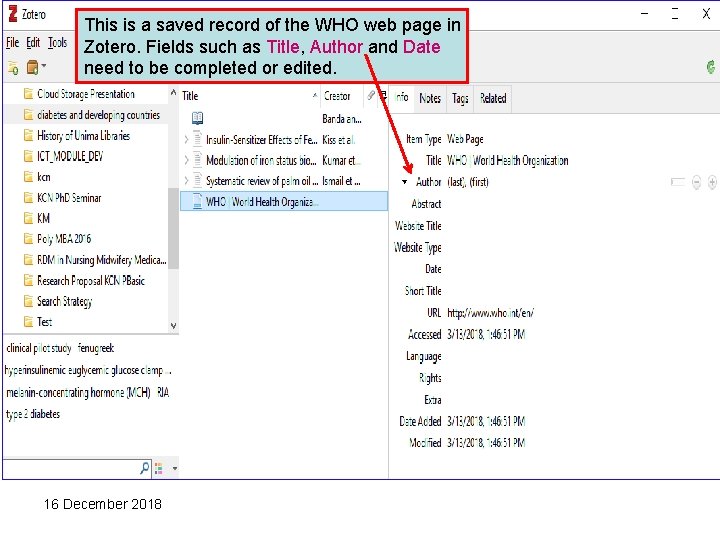
Task: Click scroll down arrow in collections pane
Action: (173, 326)
